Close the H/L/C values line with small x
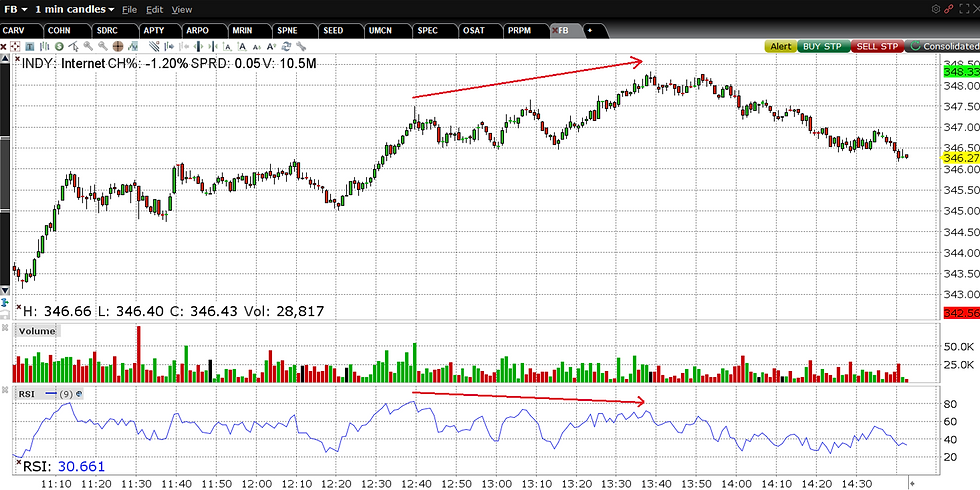Image resolution: width=980 pixels, height=490 pixels. [19, 307]
